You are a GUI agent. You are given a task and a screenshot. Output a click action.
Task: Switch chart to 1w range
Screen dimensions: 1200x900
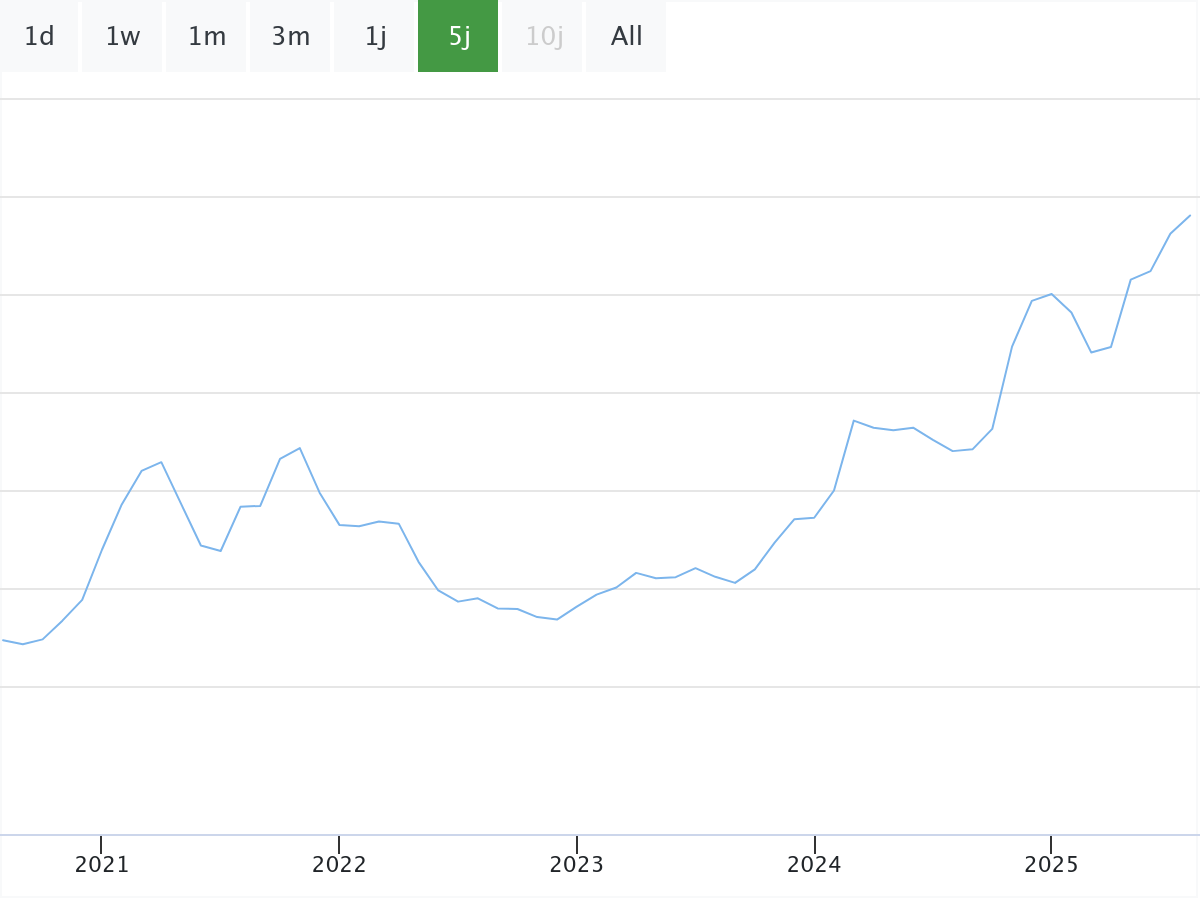tap(123, 37)
